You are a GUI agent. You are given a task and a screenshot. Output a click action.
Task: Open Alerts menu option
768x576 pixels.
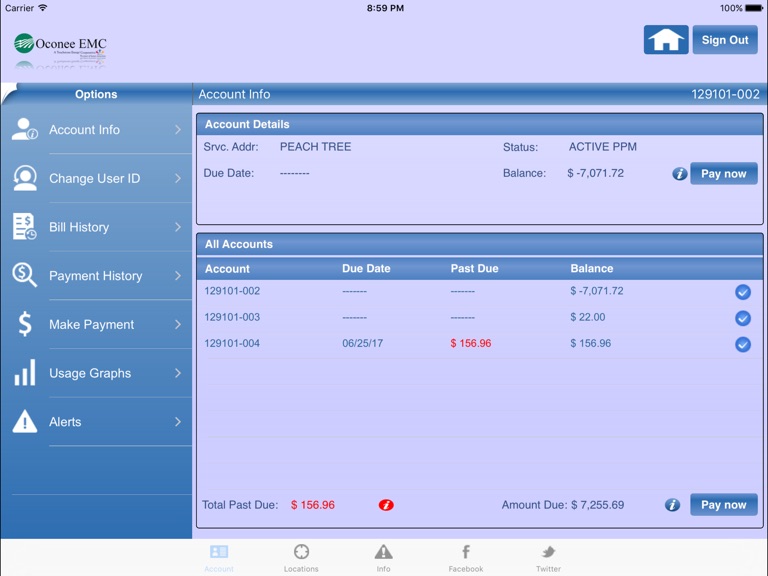point(96,421)
